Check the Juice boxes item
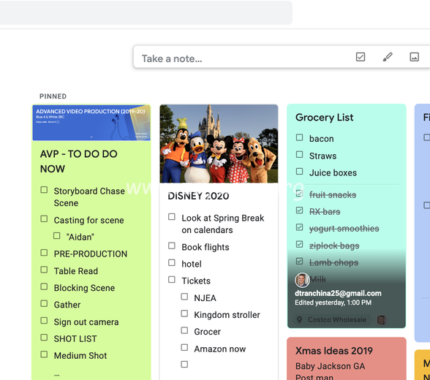 pyautogui.click(x=300, y=172)
